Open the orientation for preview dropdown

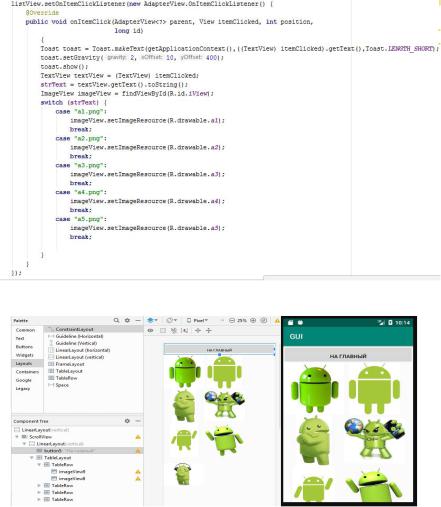[x=171, y=320]
